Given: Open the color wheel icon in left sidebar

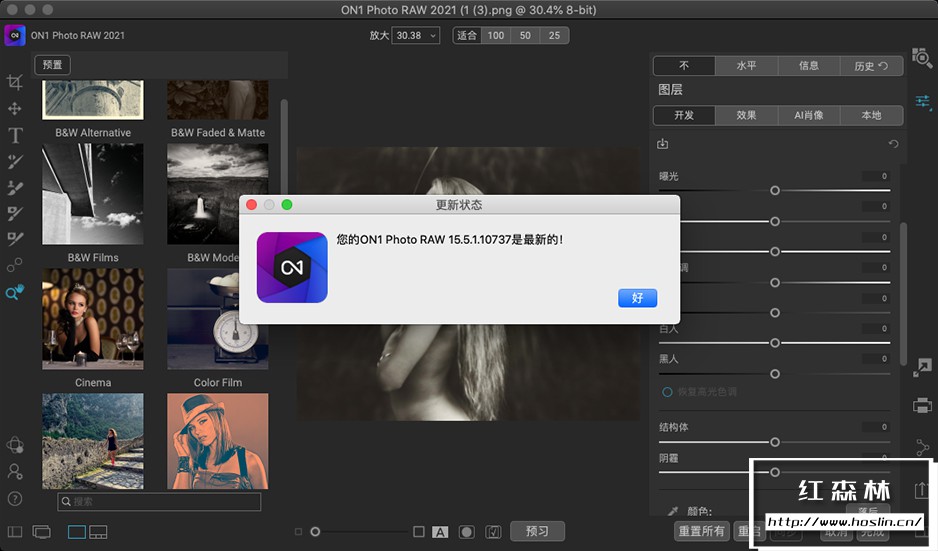Looking at the screenshot, I should [x=15, y=445].
